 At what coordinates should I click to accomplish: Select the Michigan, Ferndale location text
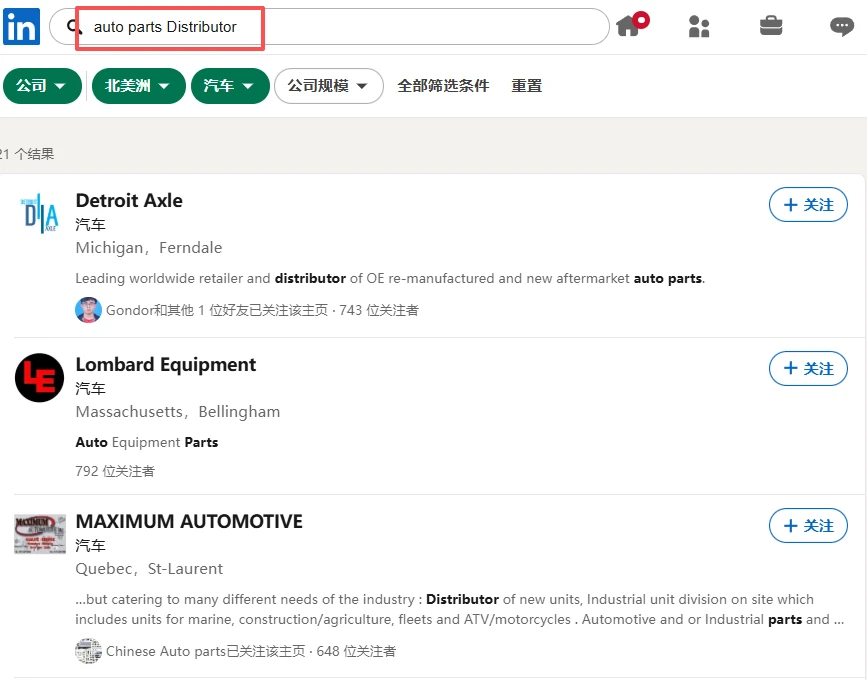(x=149, y=248)
